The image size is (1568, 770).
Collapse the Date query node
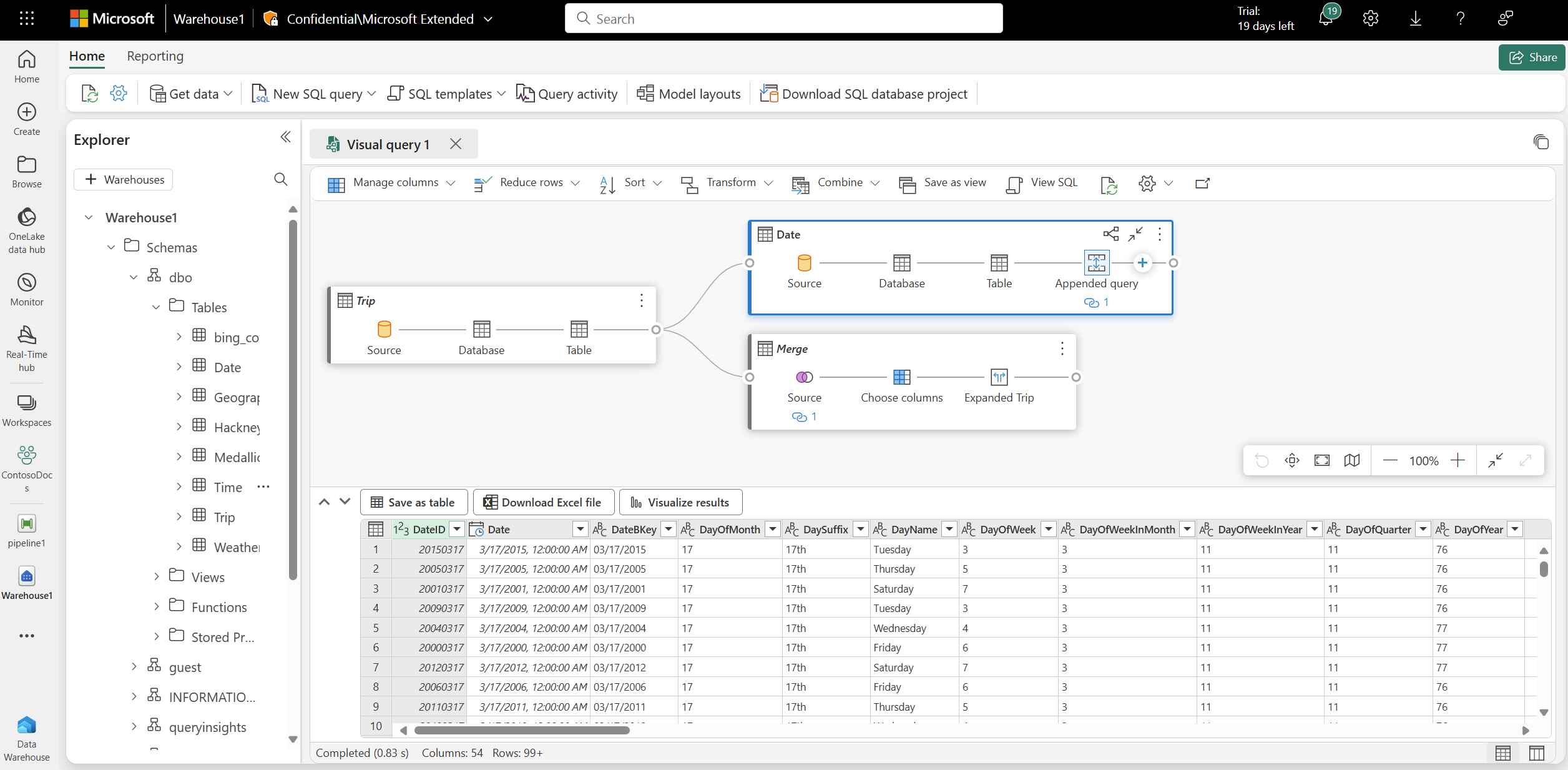click(1135, 234)
